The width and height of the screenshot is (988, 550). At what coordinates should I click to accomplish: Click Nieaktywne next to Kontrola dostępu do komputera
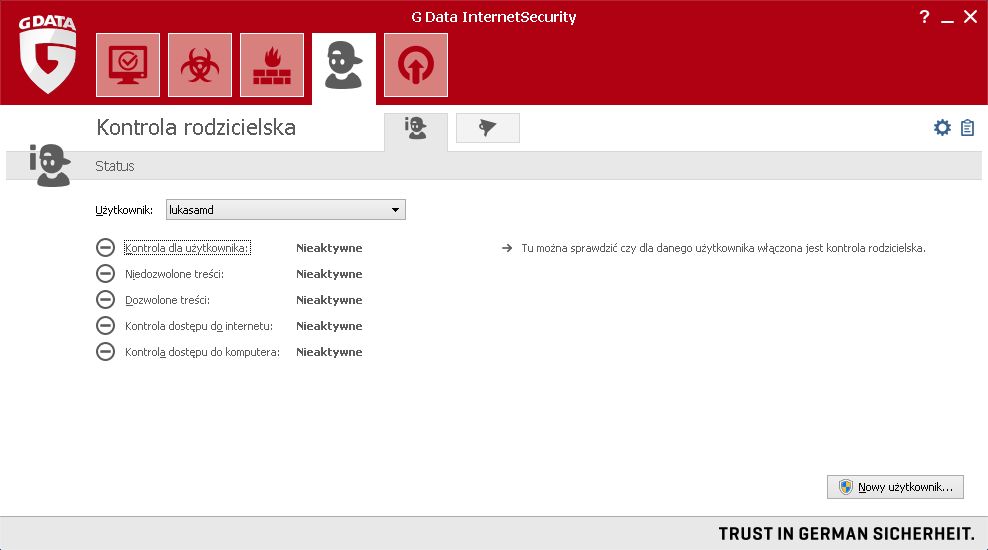click(x=329, y=352)
